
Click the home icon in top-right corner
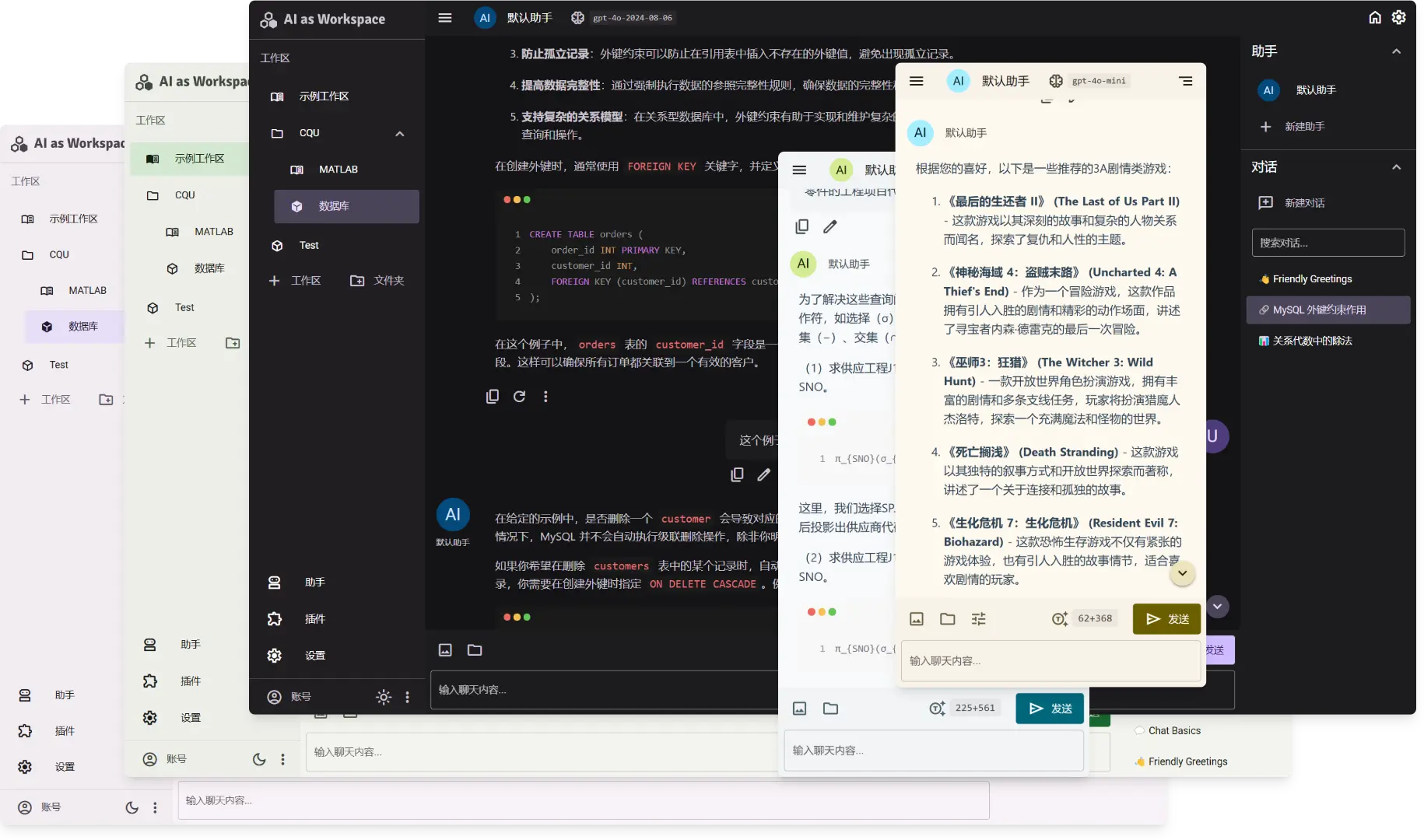pyautogui.click(x=1375, y=17)
